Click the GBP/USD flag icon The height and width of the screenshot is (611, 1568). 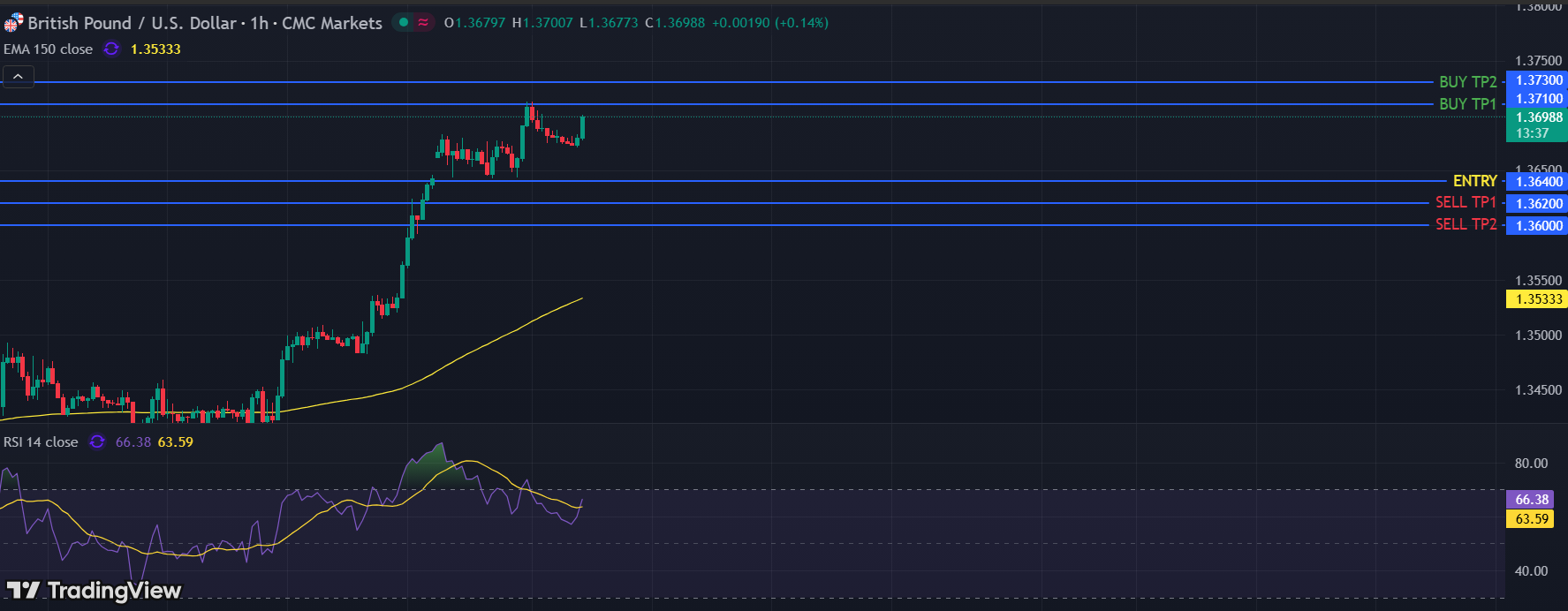(x=13, y=23)
